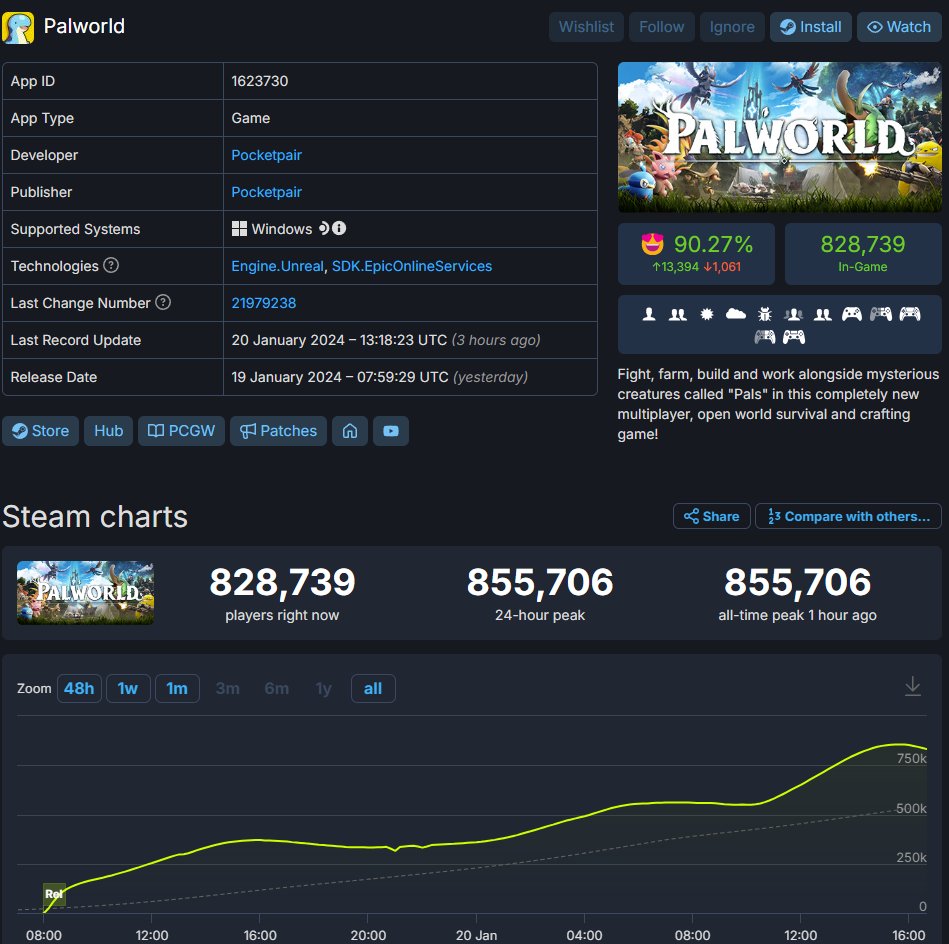949x944 pixels.
Task: Open change number 21979238 link
Action: click(264, 303)
